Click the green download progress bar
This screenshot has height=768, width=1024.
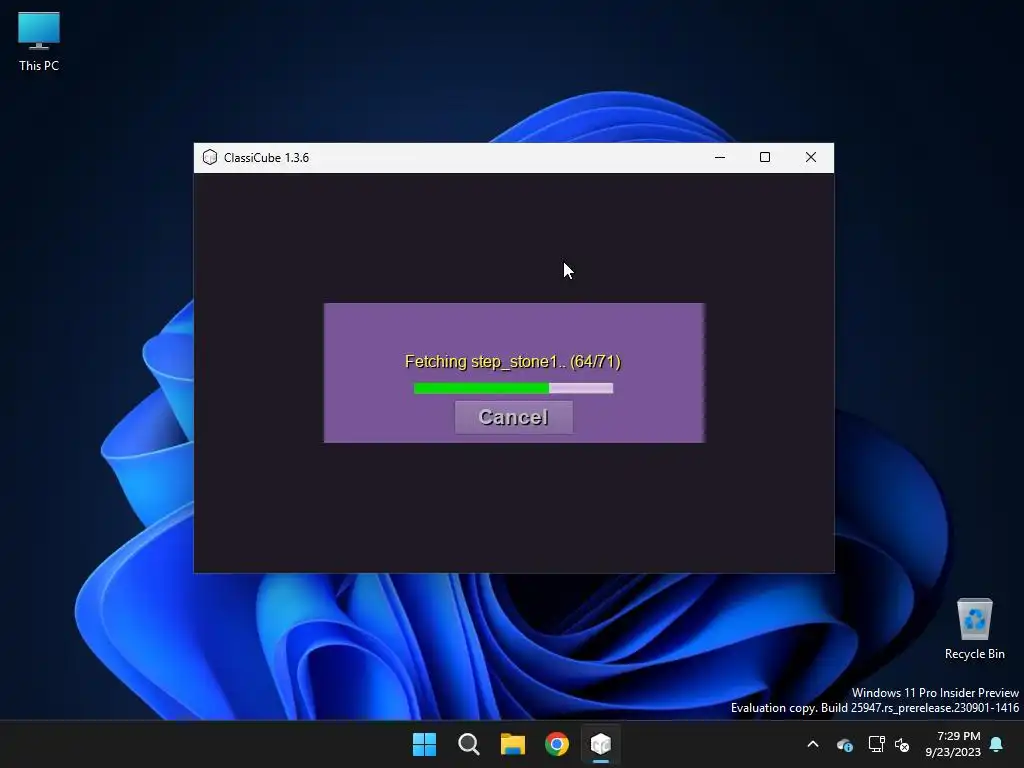click(x=513, y=389)
